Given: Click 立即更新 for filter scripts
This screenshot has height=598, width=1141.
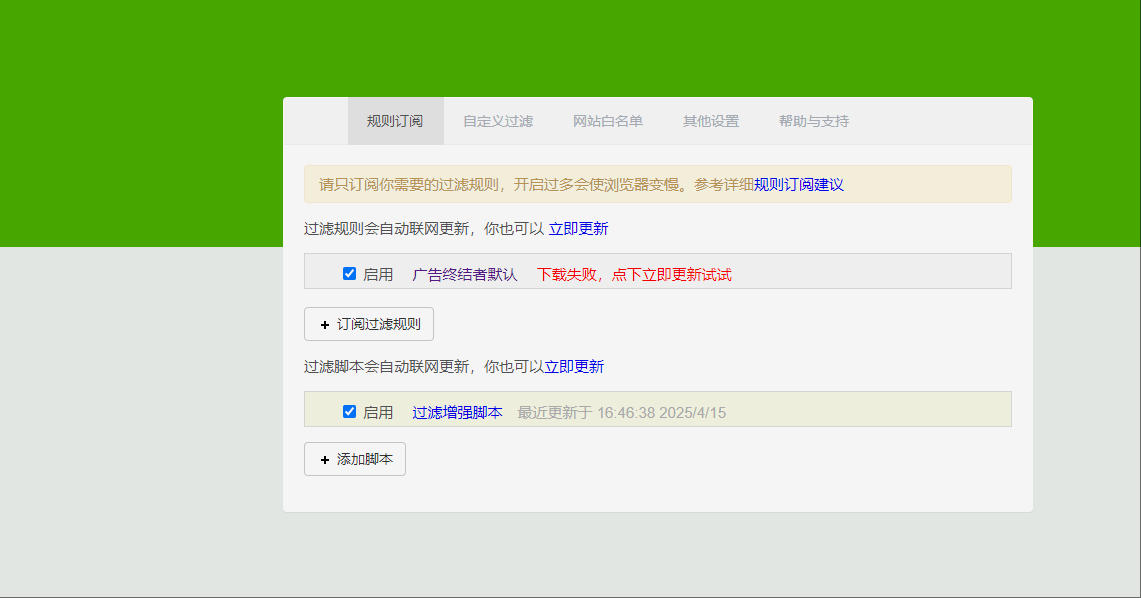Looking at the screenshot, I should coord(574,367).
